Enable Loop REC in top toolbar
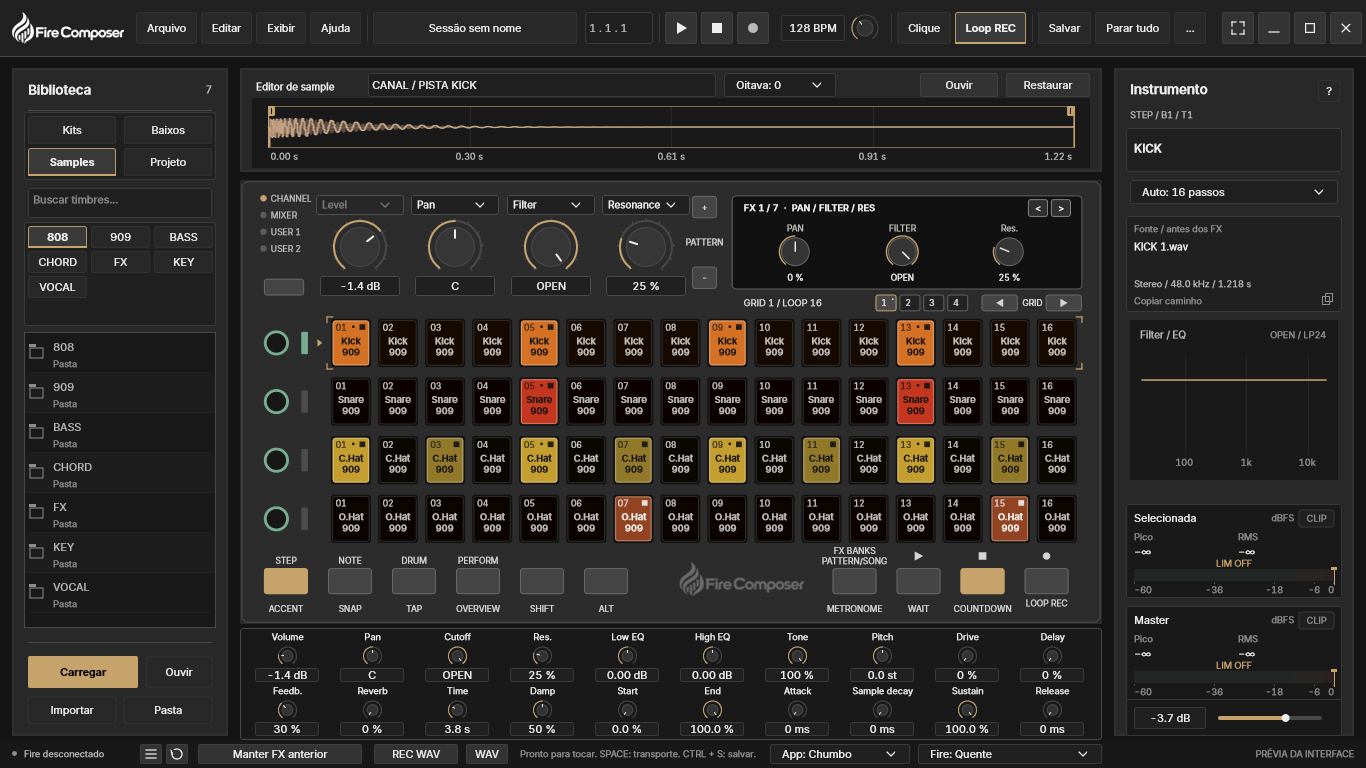 [x=990, y=28]
